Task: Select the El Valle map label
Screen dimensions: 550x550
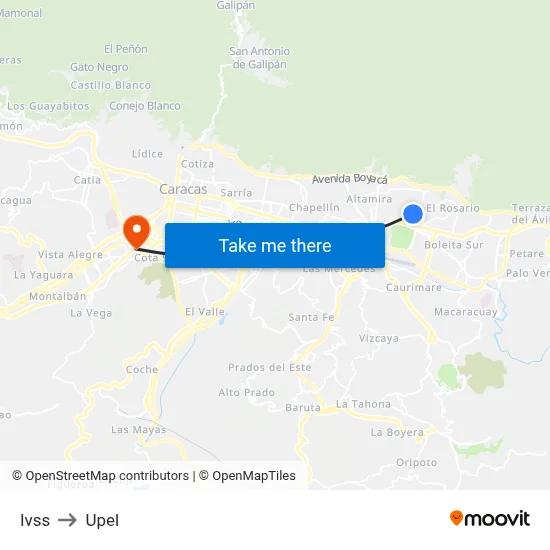Action: point(205,311)
